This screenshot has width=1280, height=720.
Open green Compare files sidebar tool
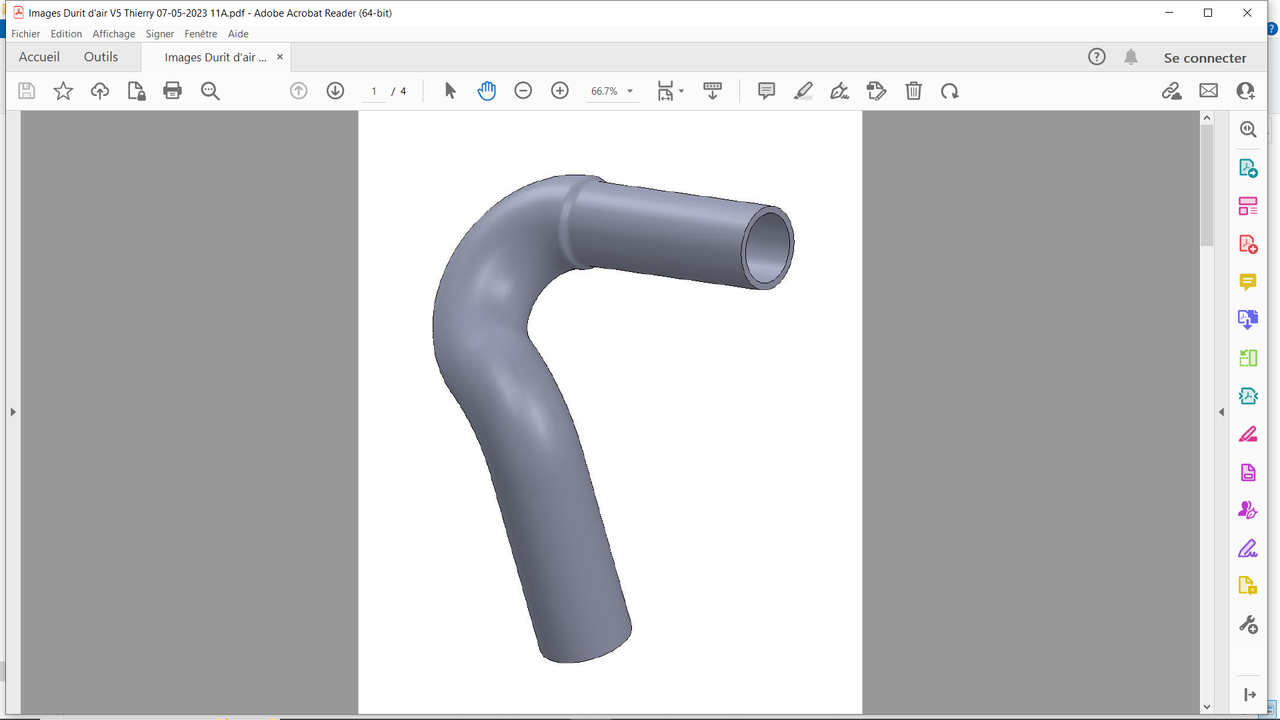(x=1248, y=358)
